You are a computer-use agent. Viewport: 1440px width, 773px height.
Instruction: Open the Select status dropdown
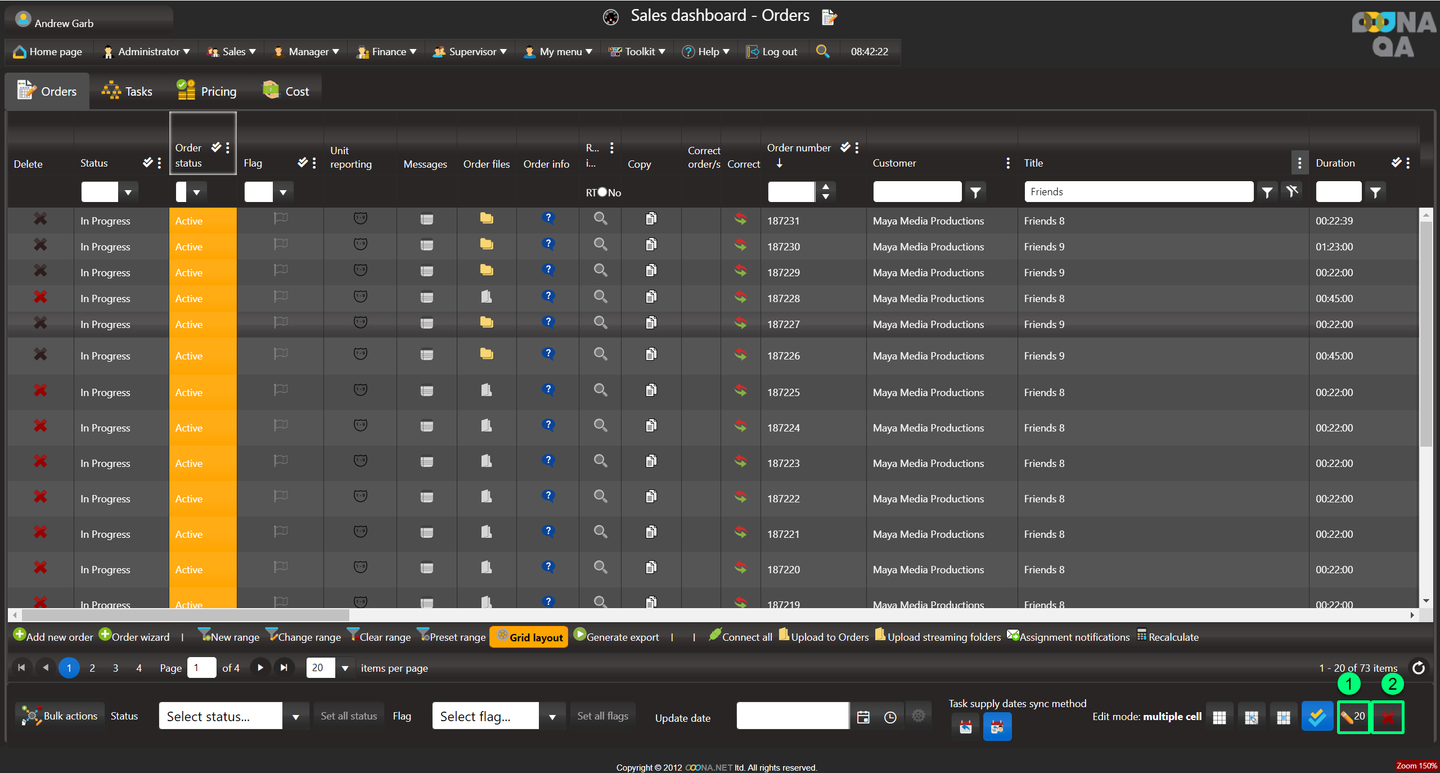point(295,716)
